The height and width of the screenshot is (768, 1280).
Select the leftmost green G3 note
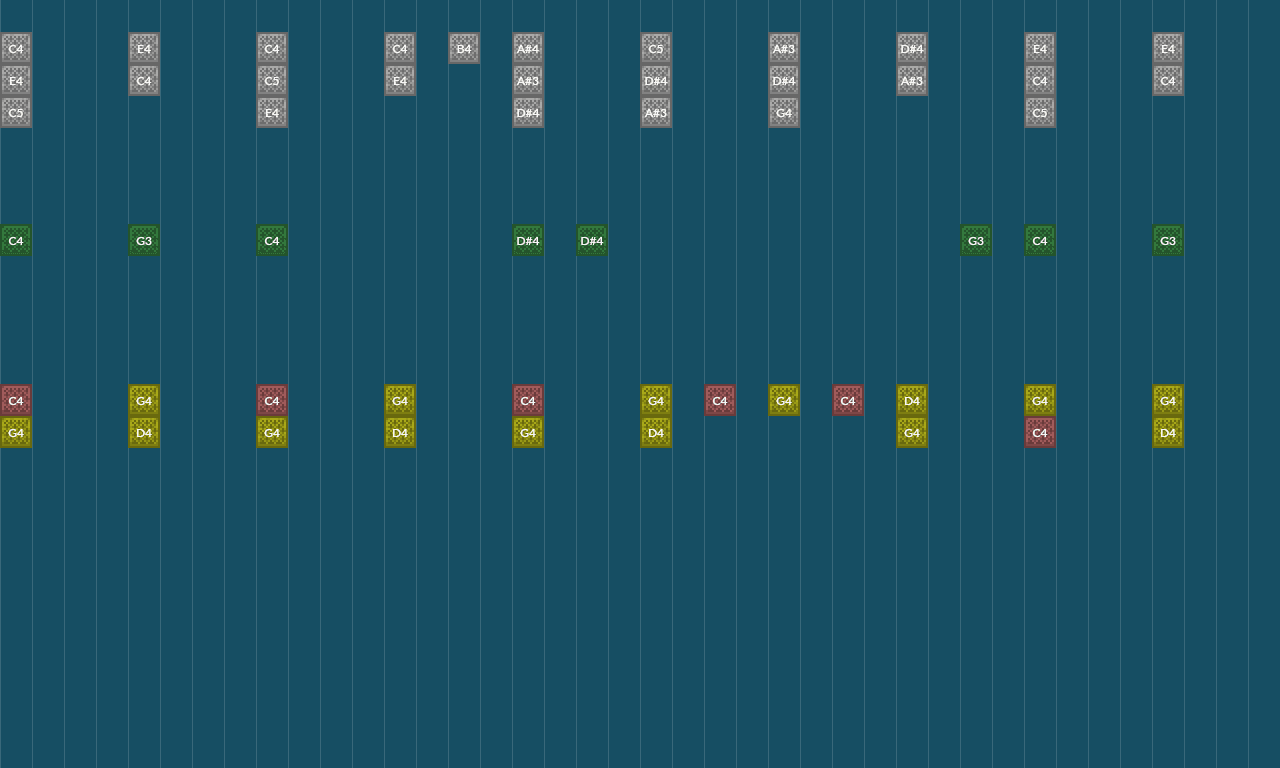click(x=144, y=240)
